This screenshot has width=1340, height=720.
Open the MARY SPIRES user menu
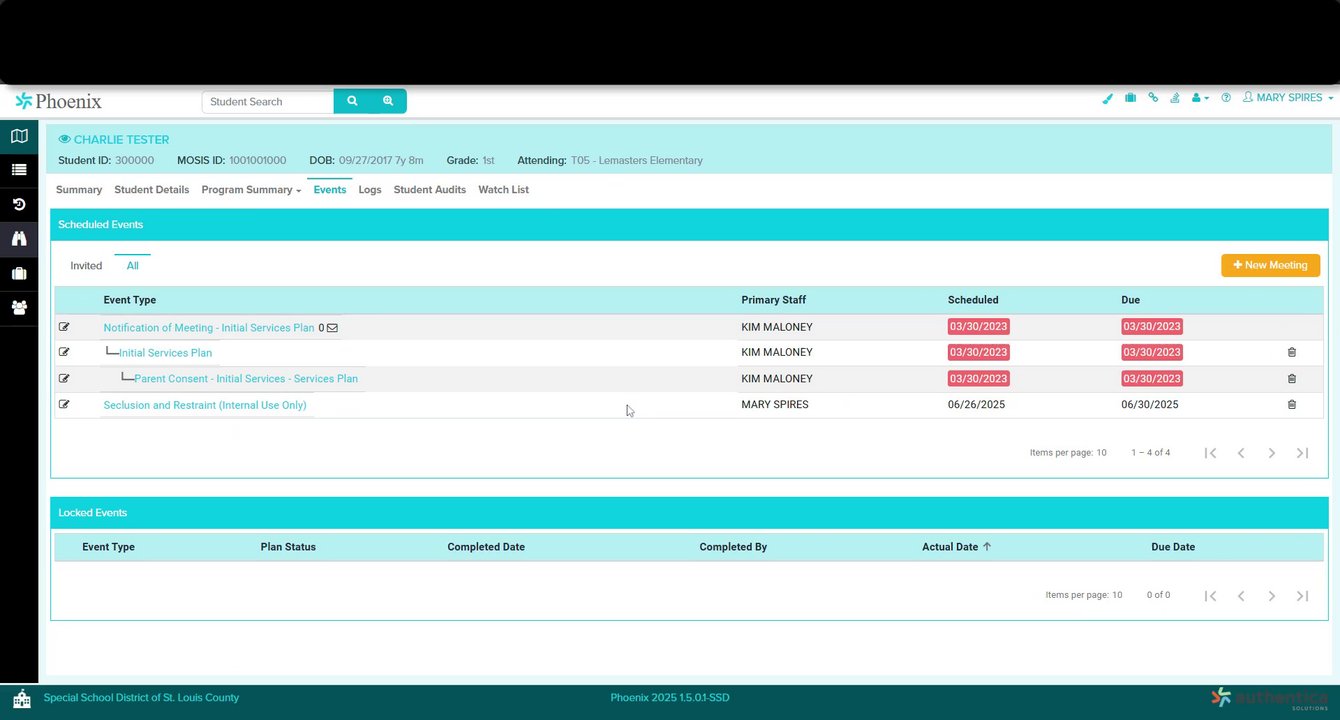click(x=1288, y=98)
